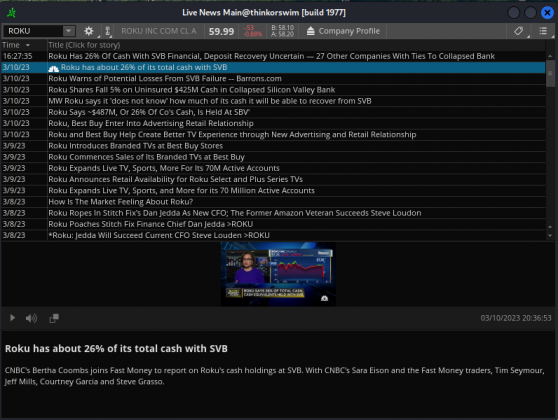Viewport: 558px width, 420px height.
Task: Click the news list scrollbar thumb
Action: (550, 73)
